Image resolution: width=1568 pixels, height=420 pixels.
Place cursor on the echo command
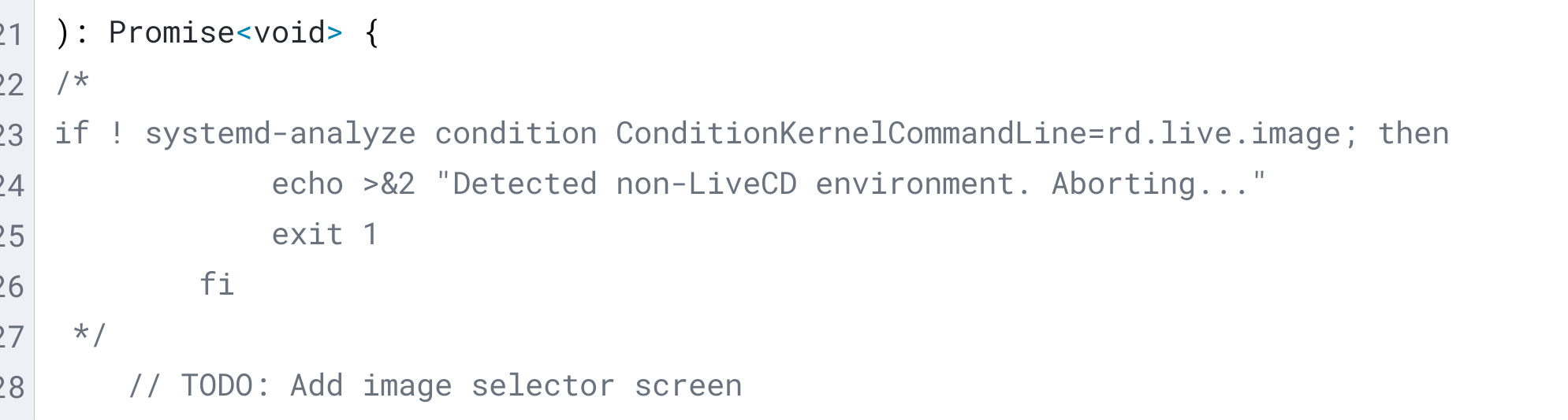pos(307,184)
